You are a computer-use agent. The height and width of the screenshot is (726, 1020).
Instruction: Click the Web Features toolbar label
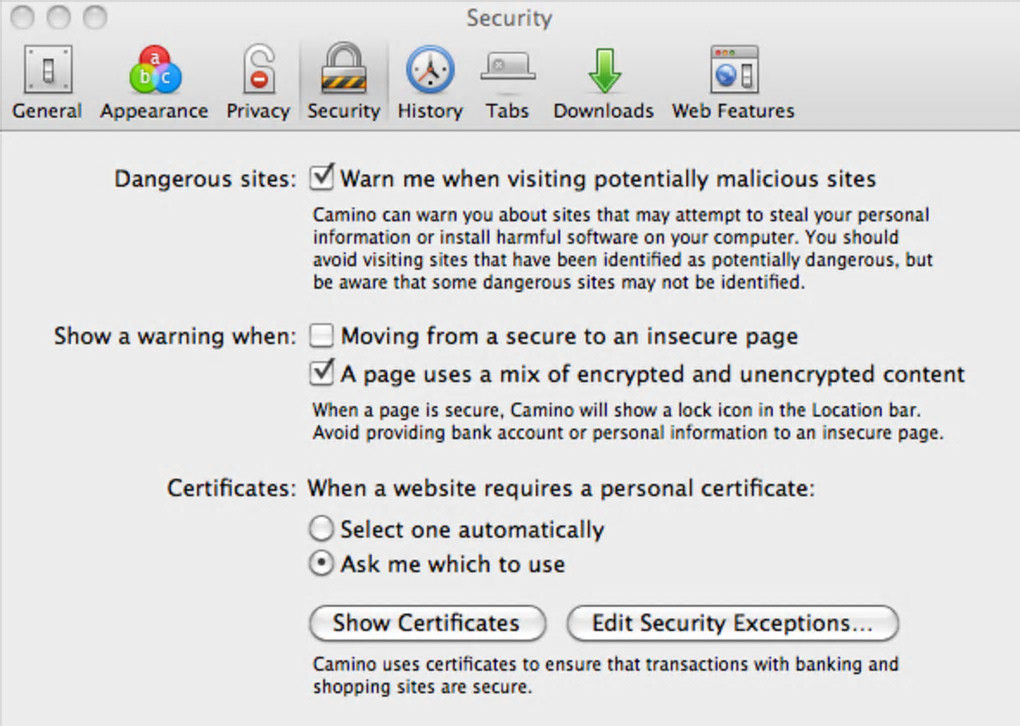(733, 111)
